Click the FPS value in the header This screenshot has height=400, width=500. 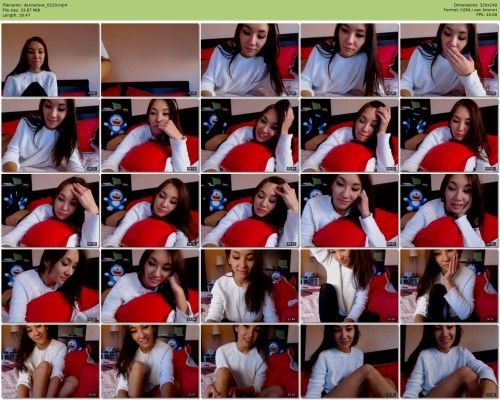click(487, 15)
